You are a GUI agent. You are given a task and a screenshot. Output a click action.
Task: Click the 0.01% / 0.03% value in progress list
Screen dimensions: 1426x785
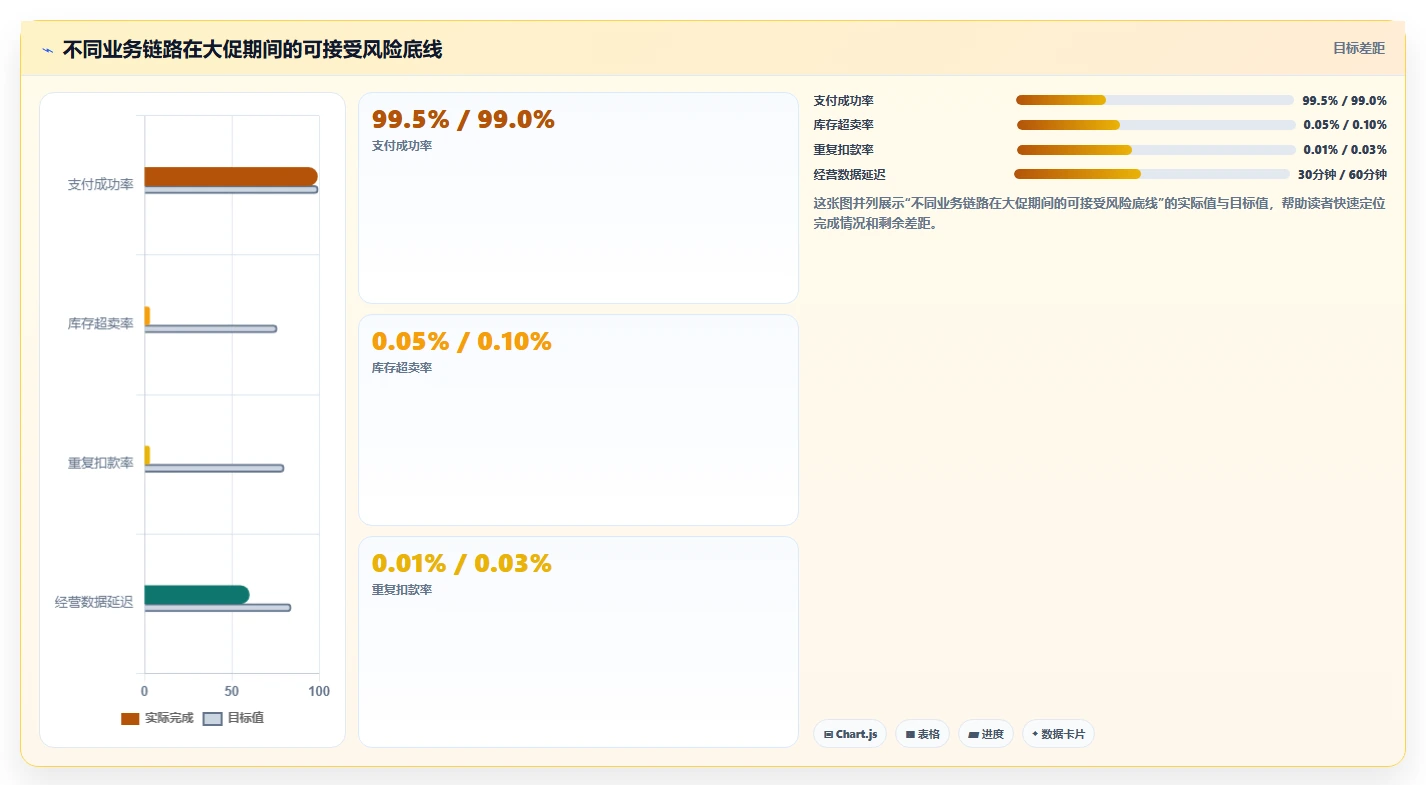click(1345, 150)
